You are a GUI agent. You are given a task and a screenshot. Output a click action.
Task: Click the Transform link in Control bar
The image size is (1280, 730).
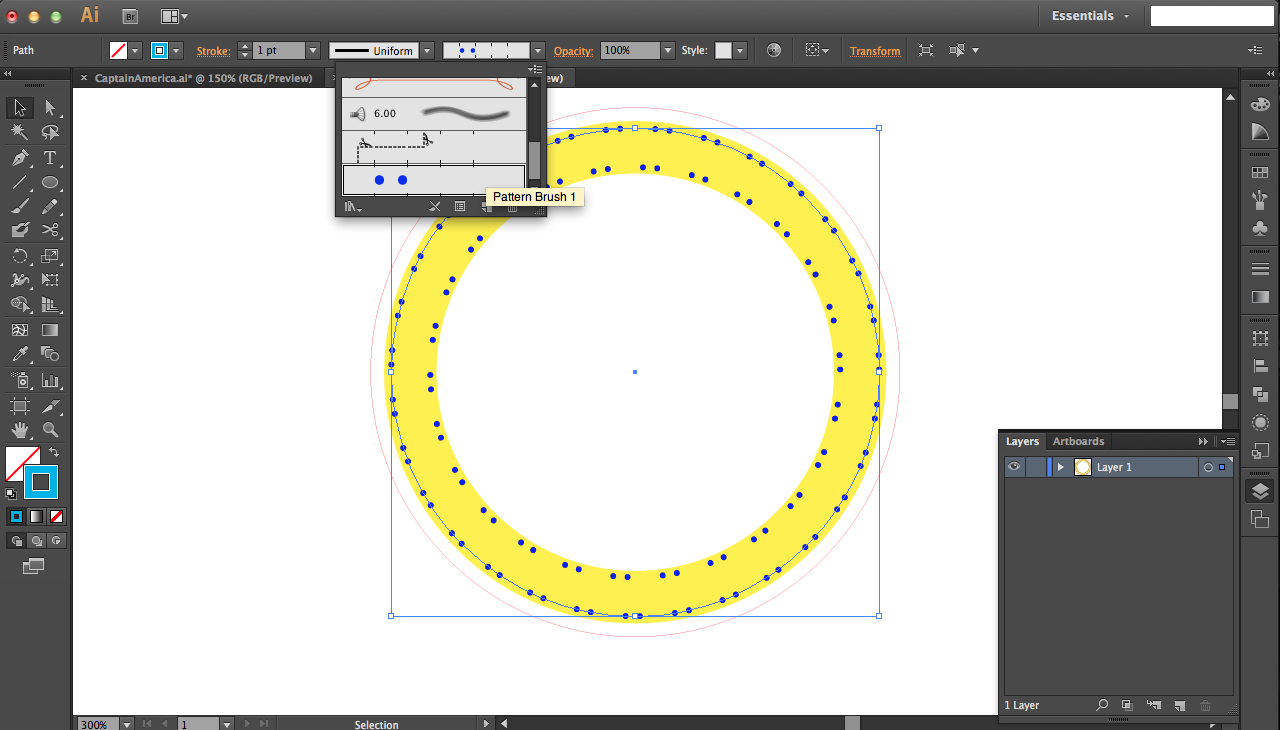coord(874,50)
